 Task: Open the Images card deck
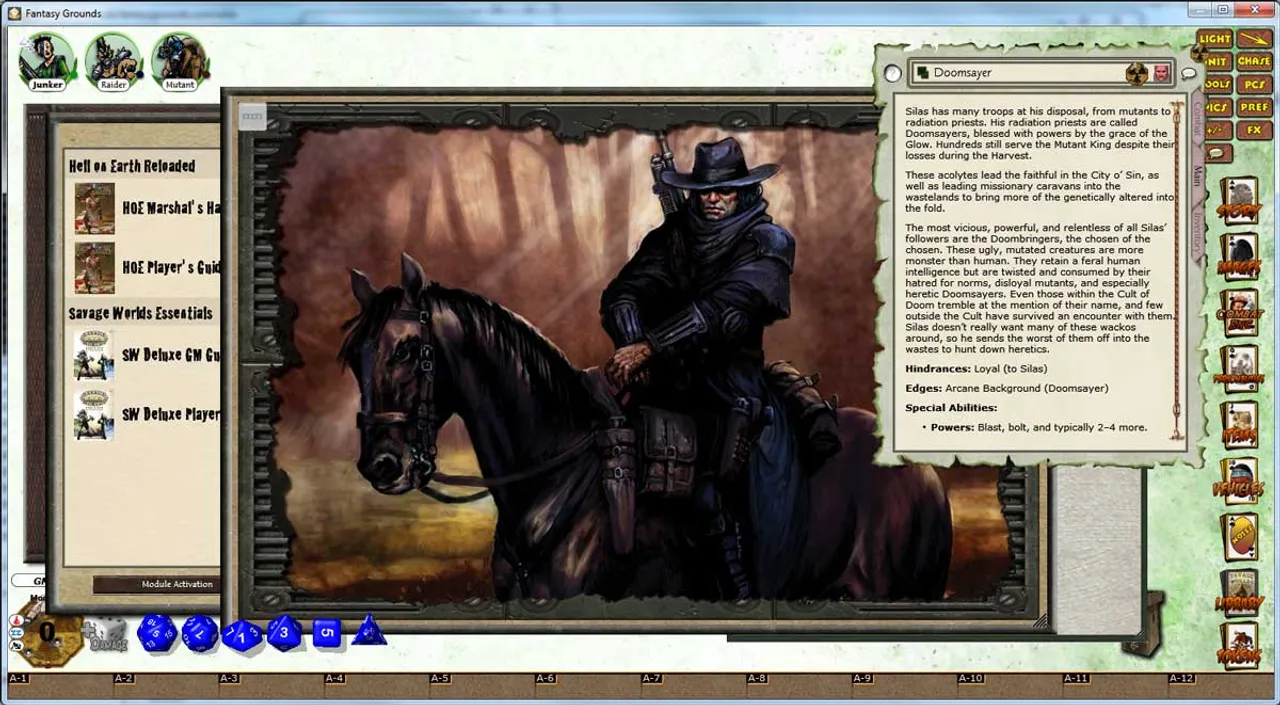coord(1240,259)
